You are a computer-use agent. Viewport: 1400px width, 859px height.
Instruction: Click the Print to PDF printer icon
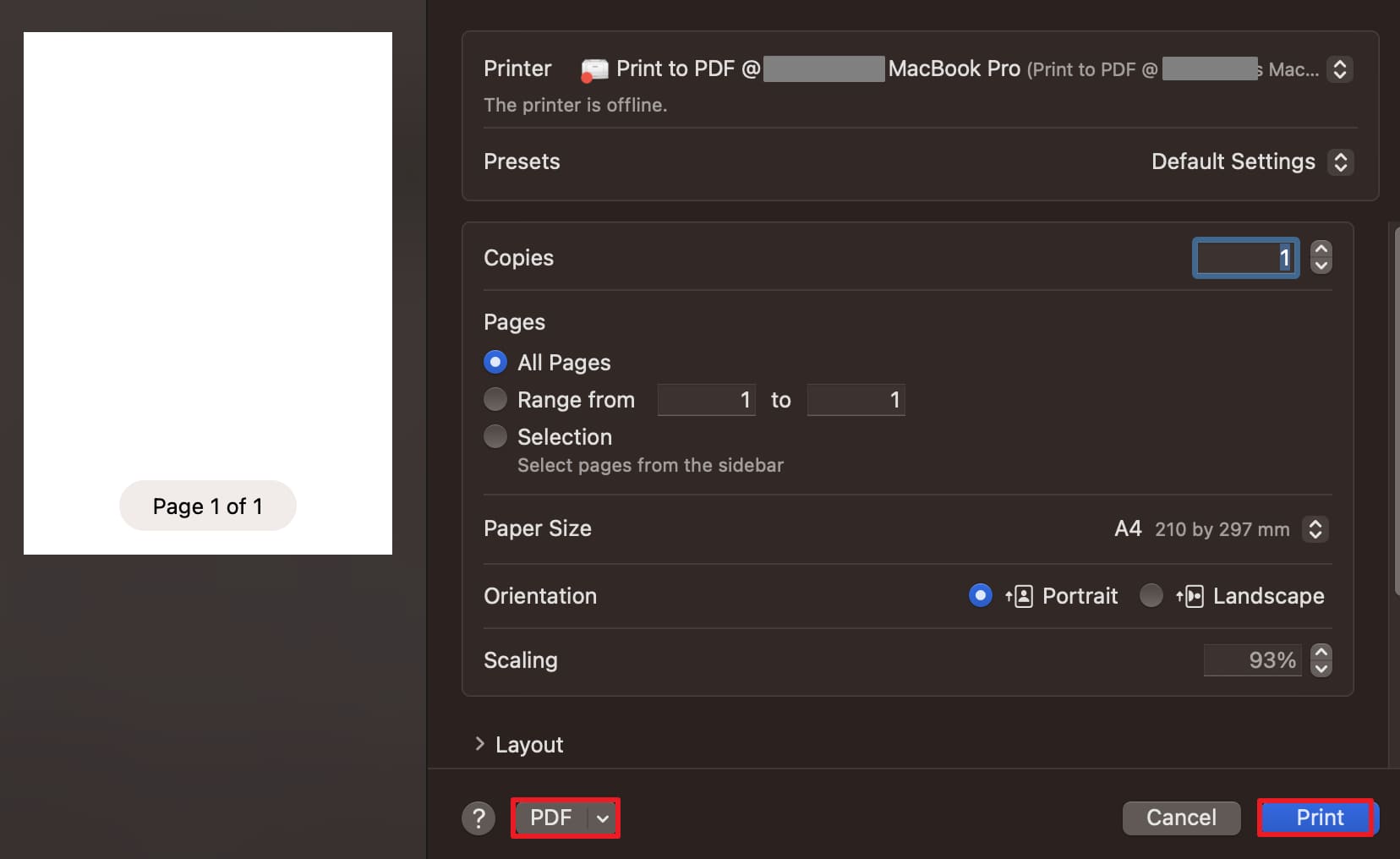594,69
